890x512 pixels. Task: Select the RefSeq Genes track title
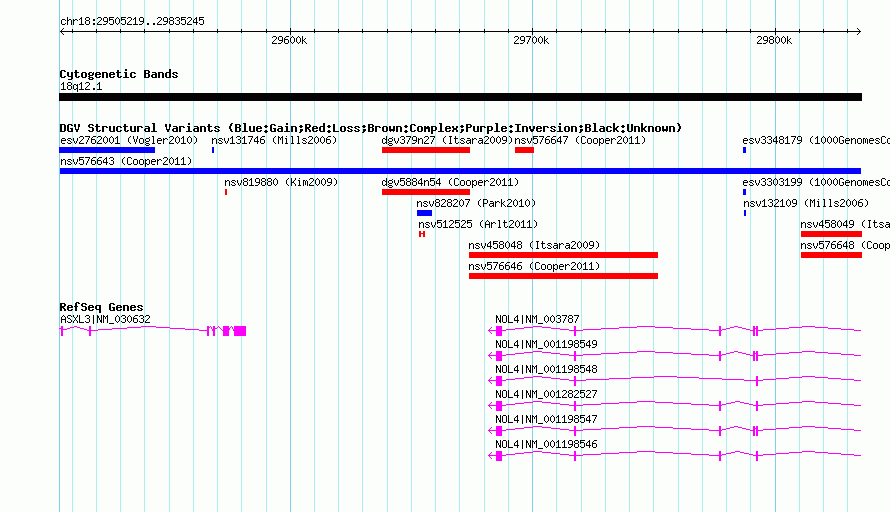point(102,307)
